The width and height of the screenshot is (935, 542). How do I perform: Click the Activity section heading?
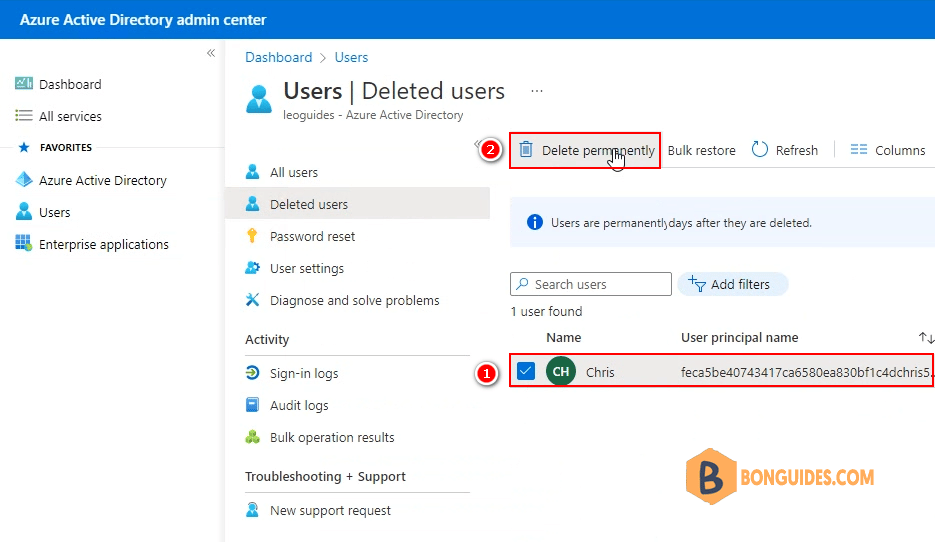[267, 340]
